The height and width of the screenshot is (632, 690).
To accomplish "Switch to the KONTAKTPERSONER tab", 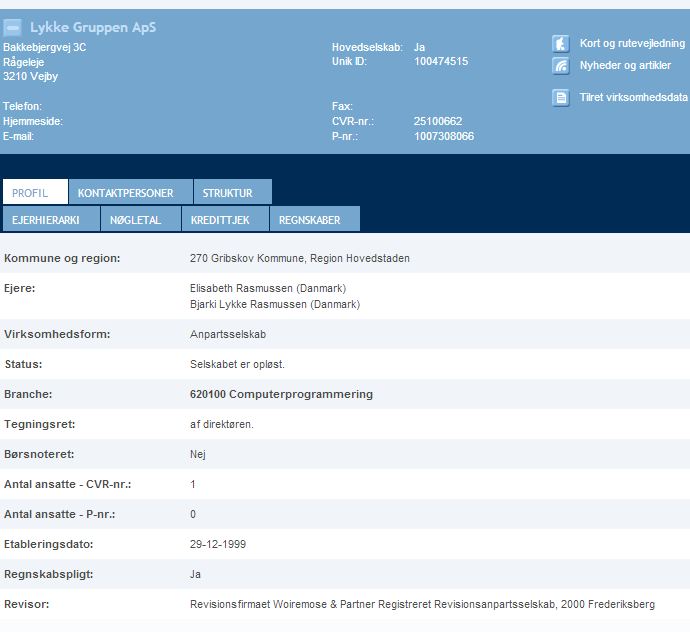I will coord(131,191).
